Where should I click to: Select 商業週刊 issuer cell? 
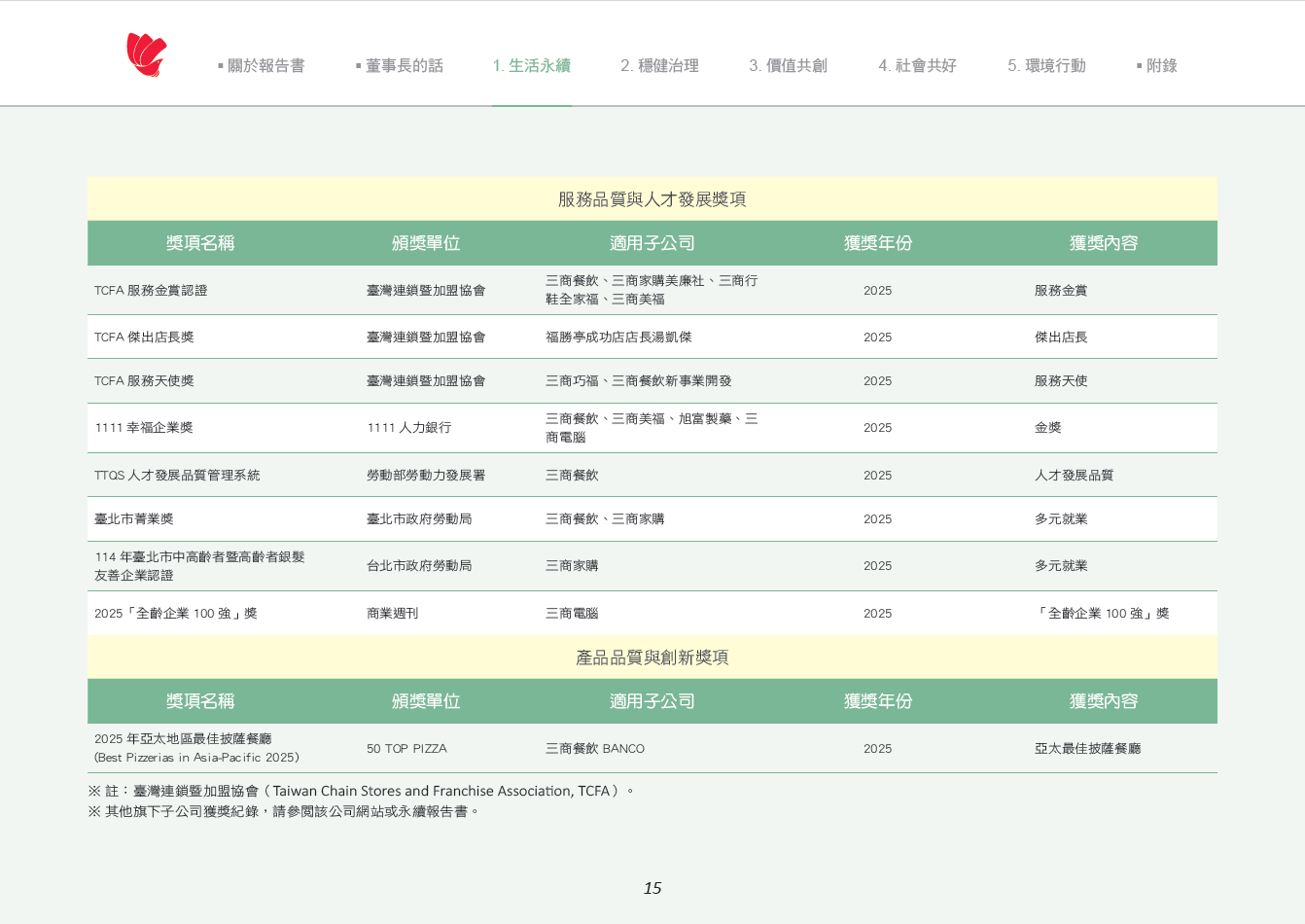[x=393, y=614]
